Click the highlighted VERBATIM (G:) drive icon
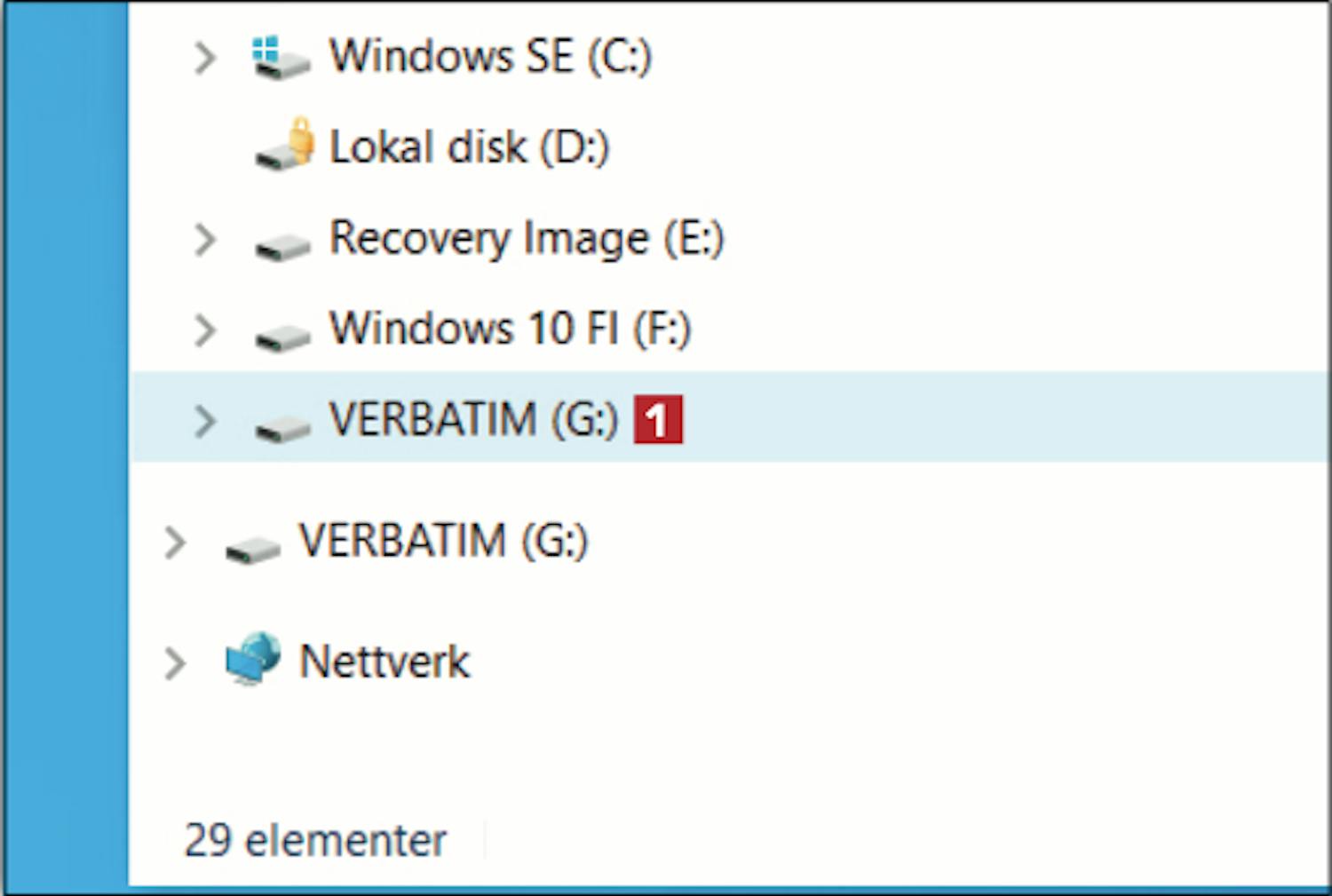The height and width of the screenshot is (896, 1332). point(282,427)
